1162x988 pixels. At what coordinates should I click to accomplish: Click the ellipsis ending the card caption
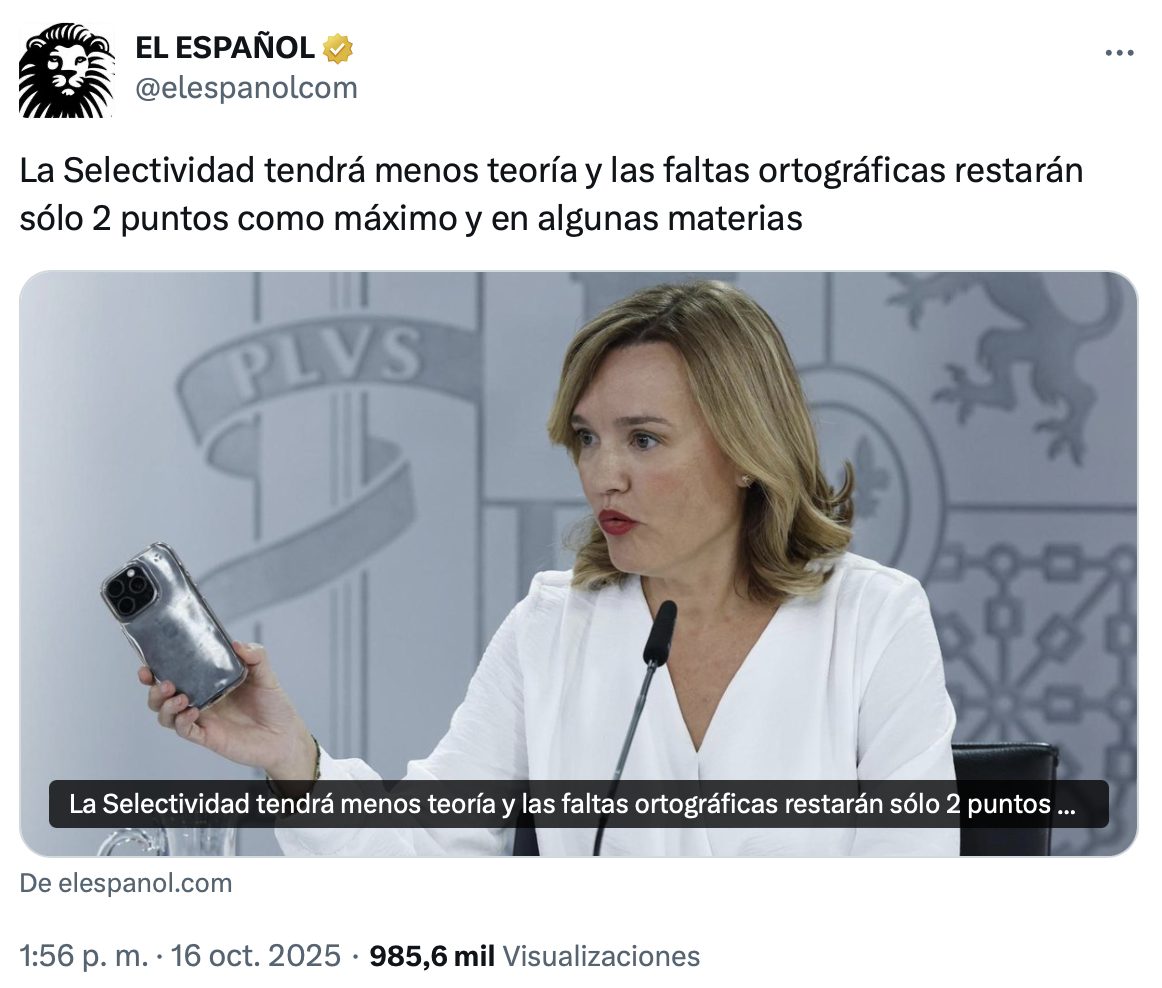click(1066, 805)
